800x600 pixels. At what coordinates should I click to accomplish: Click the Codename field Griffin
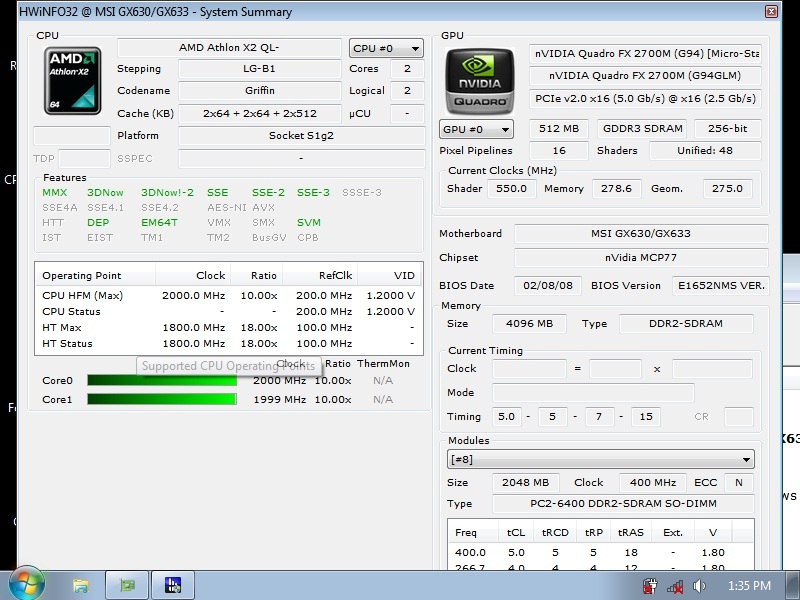point(259,90)
